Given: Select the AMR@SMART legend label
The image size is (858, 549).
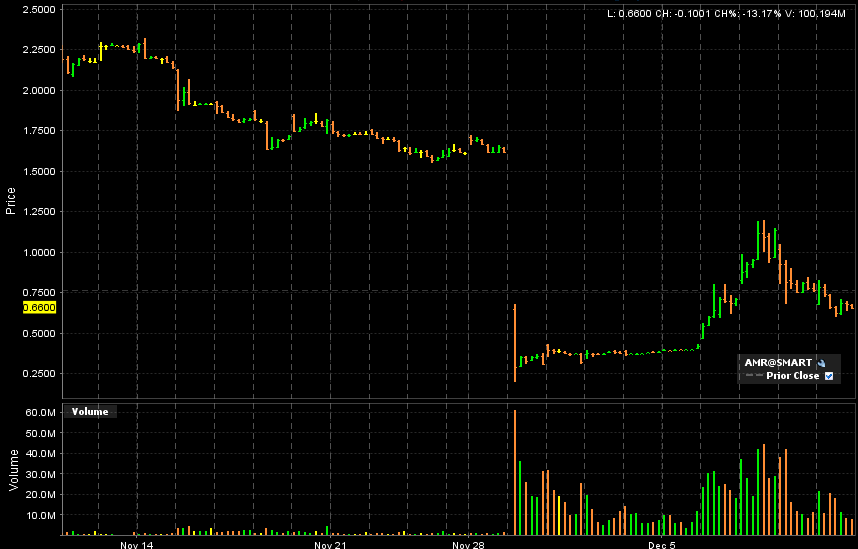Looking at the screenshot, I should 778,362.
